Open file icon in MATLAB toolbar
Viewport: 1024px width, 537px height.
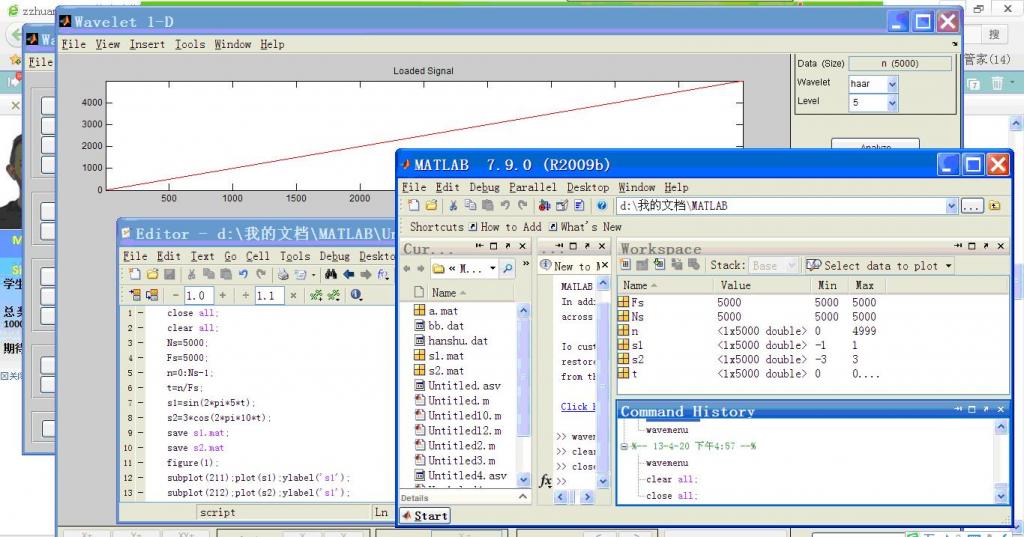(x=431, y=205)
